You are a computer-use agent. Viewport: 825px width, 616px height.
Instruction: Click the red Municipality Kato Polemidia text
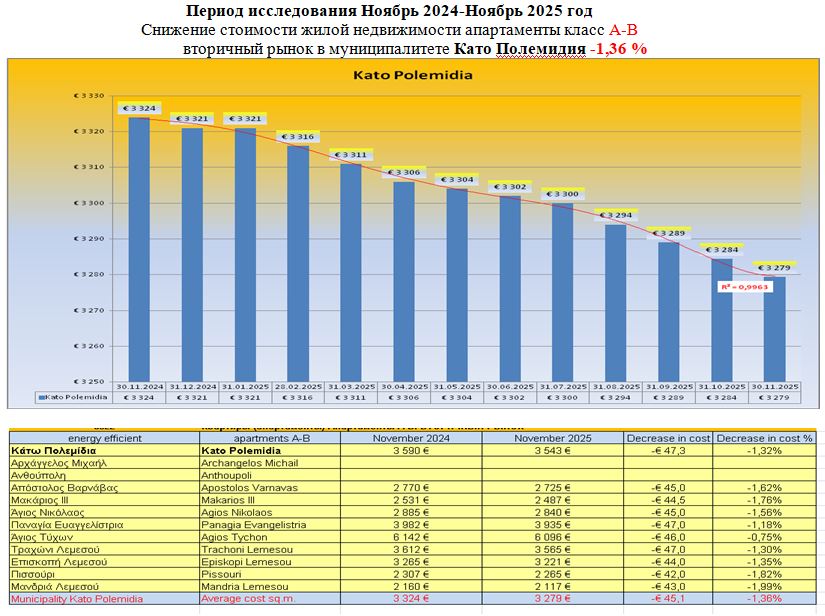click(76, 598)
